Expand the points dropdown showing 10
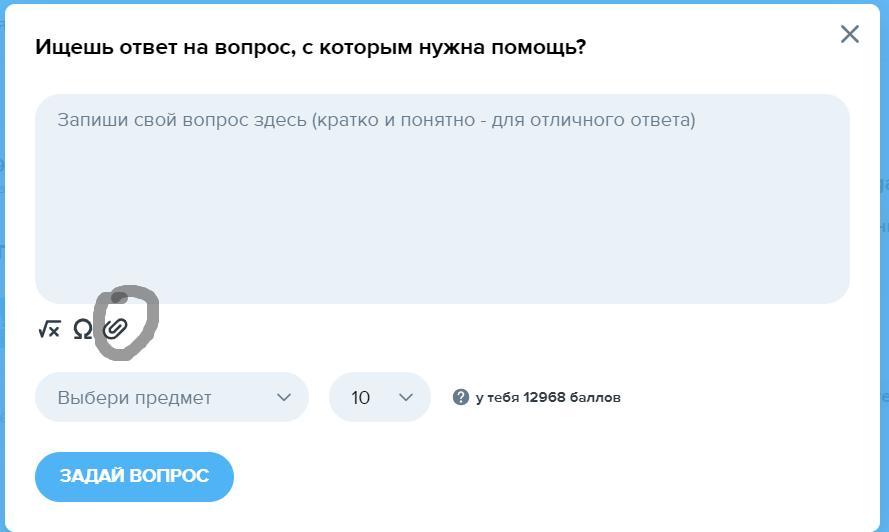Screen dimensions: 889x532 pyautogui.click(x=380, y=397)
